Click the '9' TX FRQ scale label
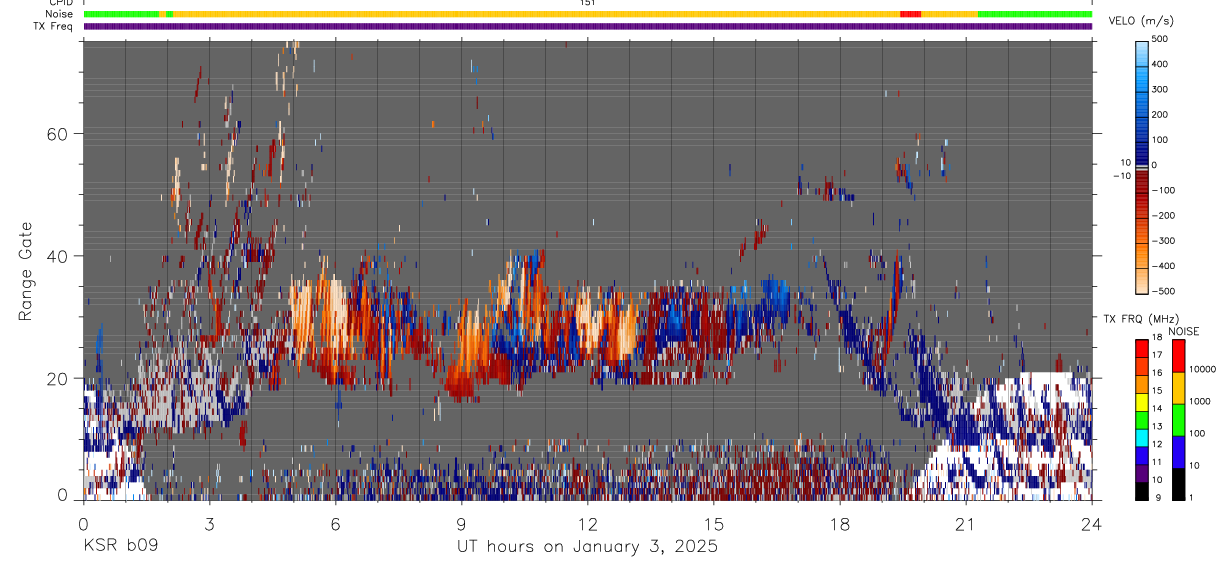This screenshot has height=567, width=1228. click(1158, 497)
